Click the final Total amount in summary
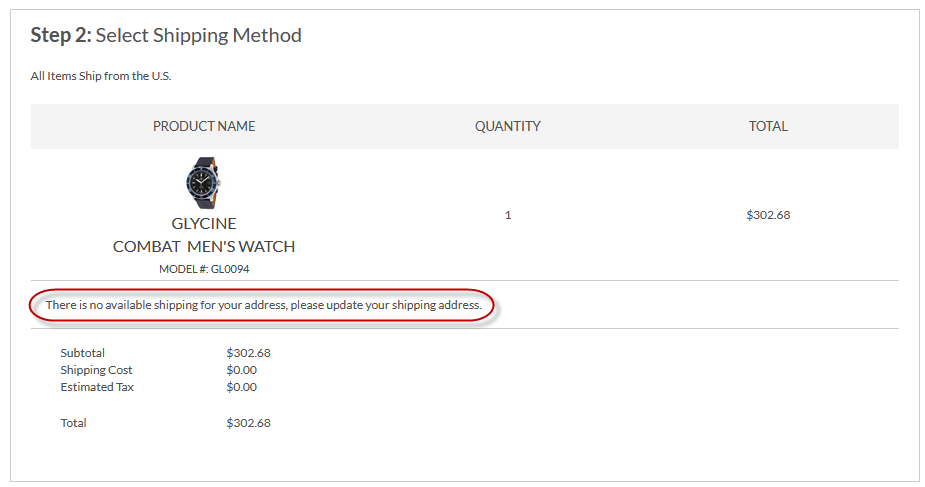925x487 pixels. [x=248, y=423]
